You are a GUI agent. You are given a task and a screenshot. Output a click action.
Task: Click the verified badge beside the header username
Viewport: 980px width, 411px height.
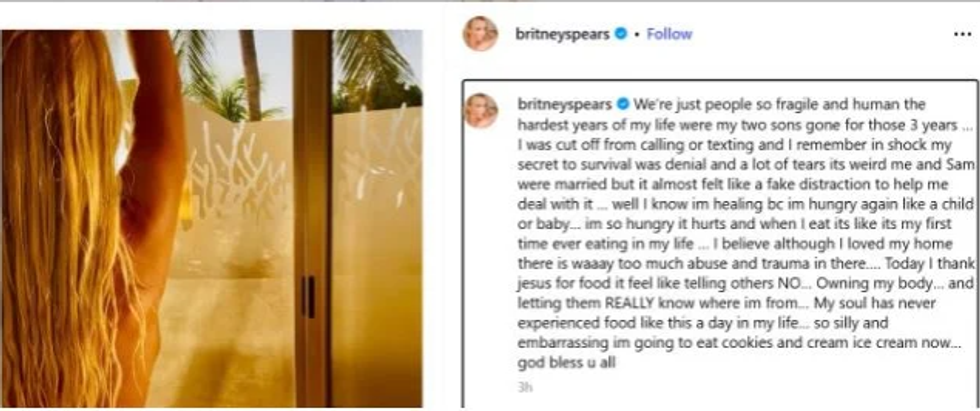coord(621,34)
